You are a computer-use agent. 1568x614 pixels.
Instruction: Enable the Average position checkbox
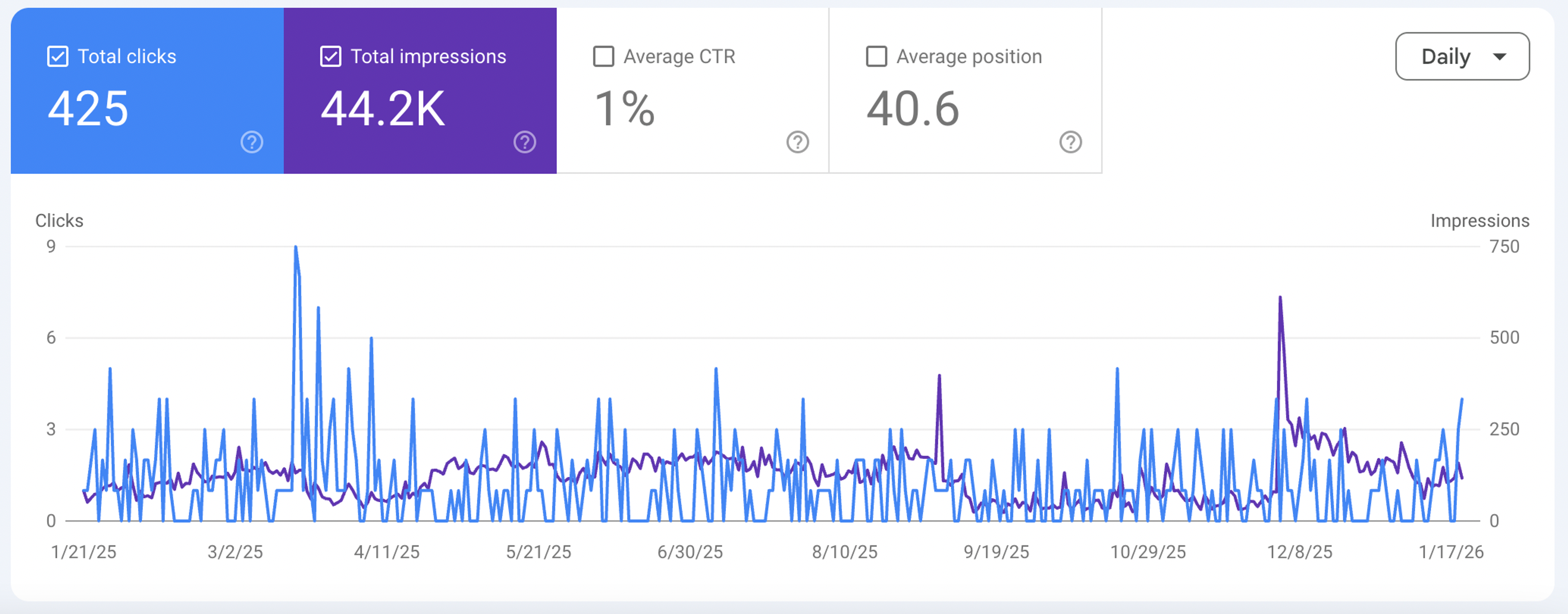click(x=876, y=57)
